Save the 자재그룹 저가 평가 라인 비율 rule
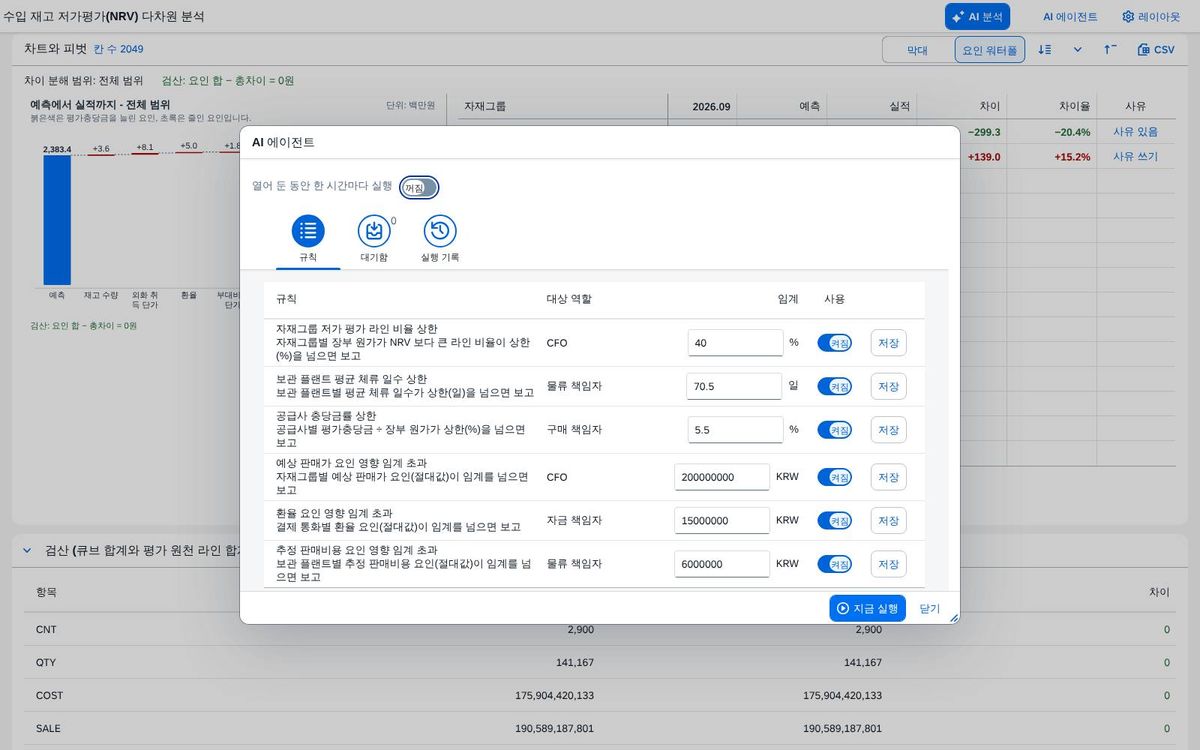Image resolution: width=1200 pixels, height=750 pixels. pyautogui.click(x=889, y=343)
